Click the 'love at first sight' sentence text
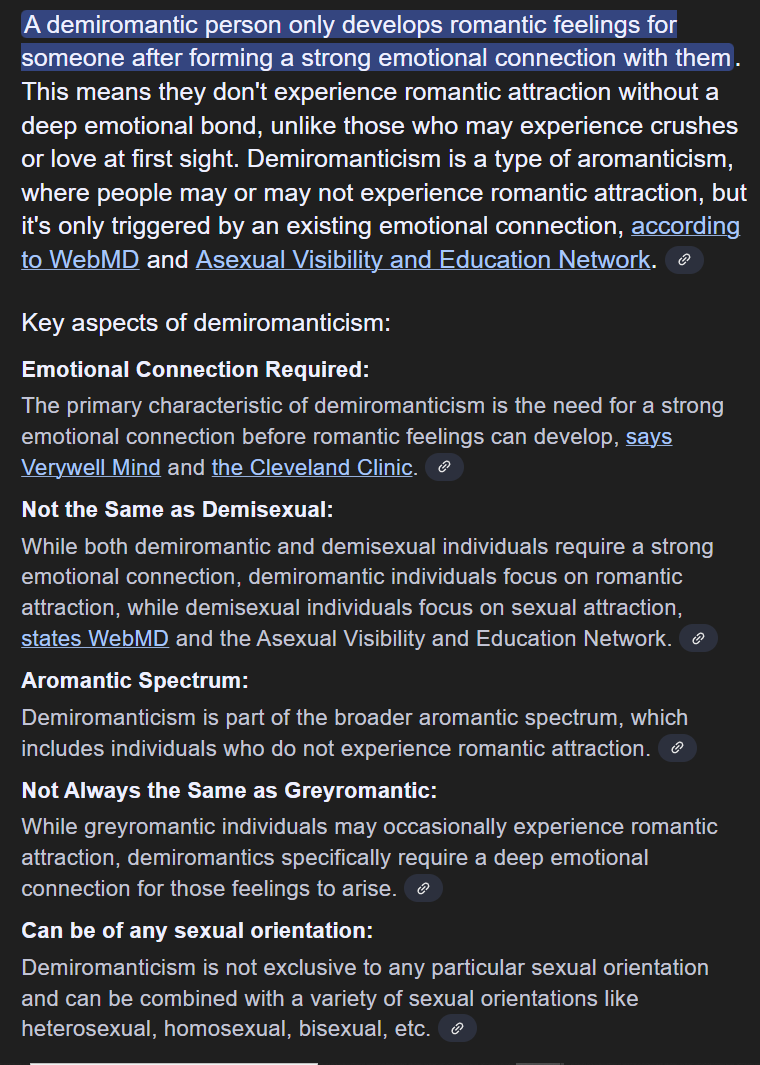Viewport: 760px width, 1065px height. coord(143,159)
